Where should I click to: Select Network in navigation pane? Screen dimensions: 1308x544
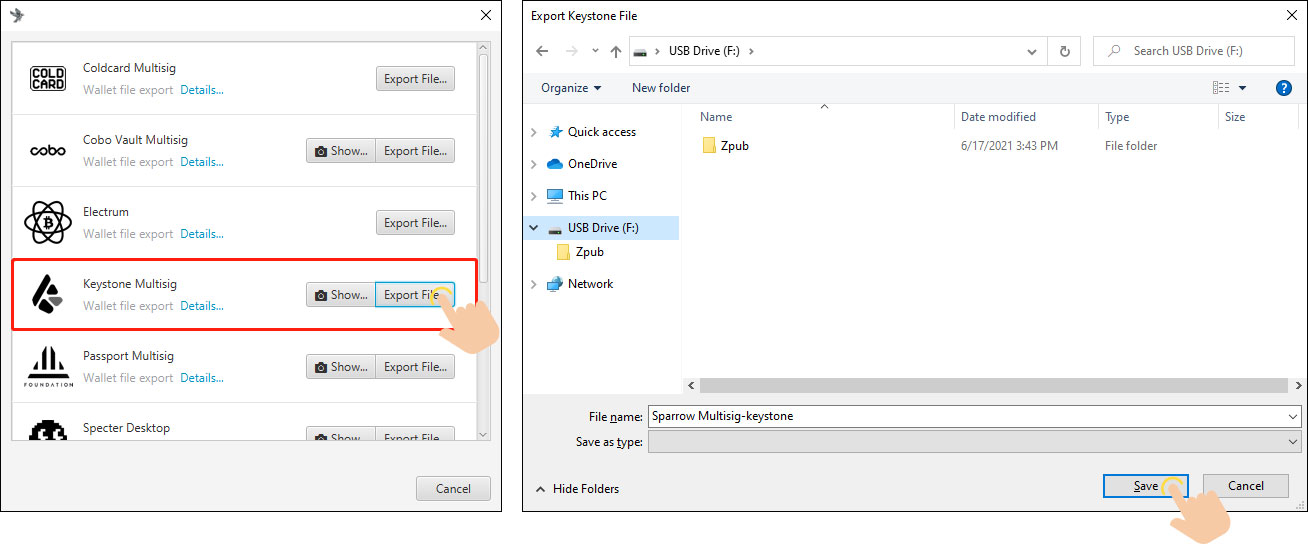(x=590, y=284)
